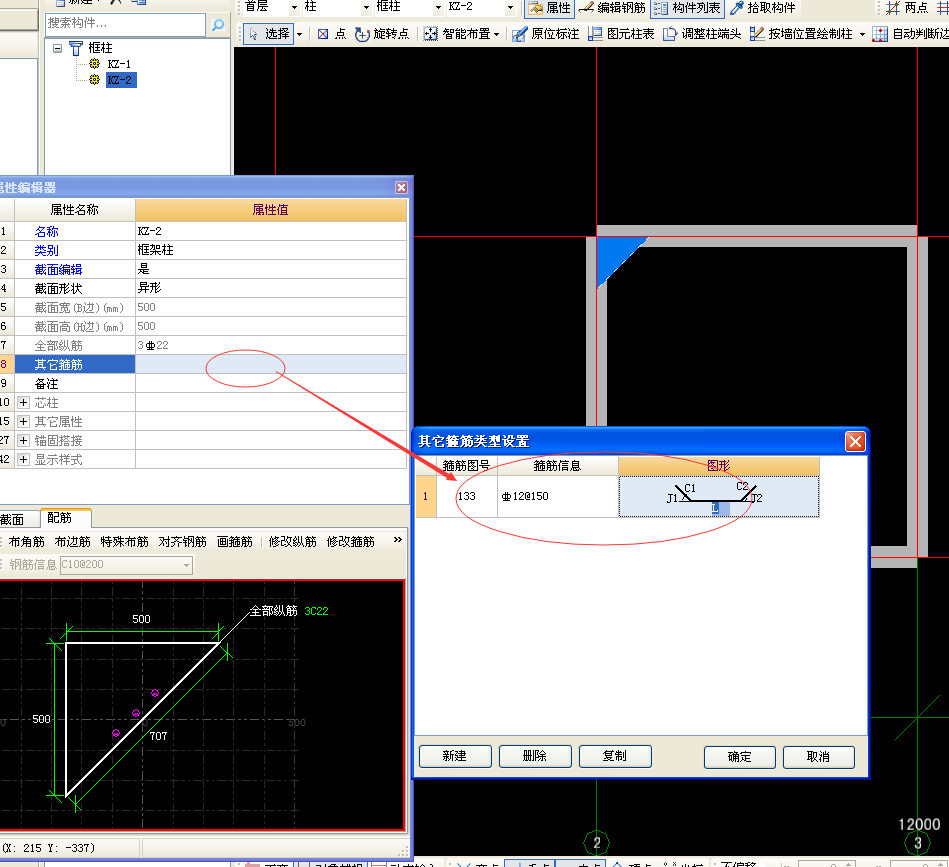Click 原位标注 (In-place Annotation) tool
Image resolution: width=949 pixels, height=867 pixels.
click(x=545, y=34)
